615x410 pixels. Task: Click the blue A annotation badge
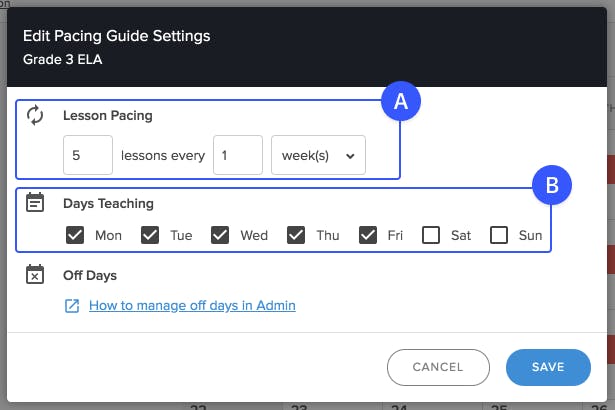coord(401,101)
